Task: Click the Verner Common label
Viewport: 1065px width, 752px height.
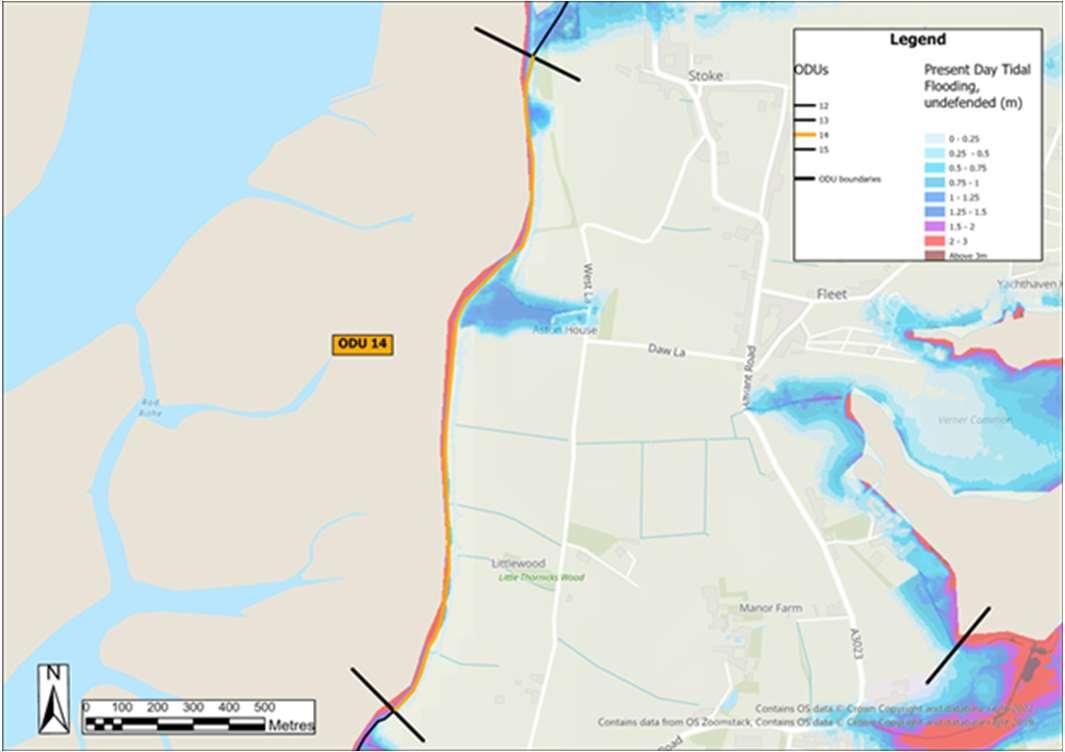Action: coord(973,420)
